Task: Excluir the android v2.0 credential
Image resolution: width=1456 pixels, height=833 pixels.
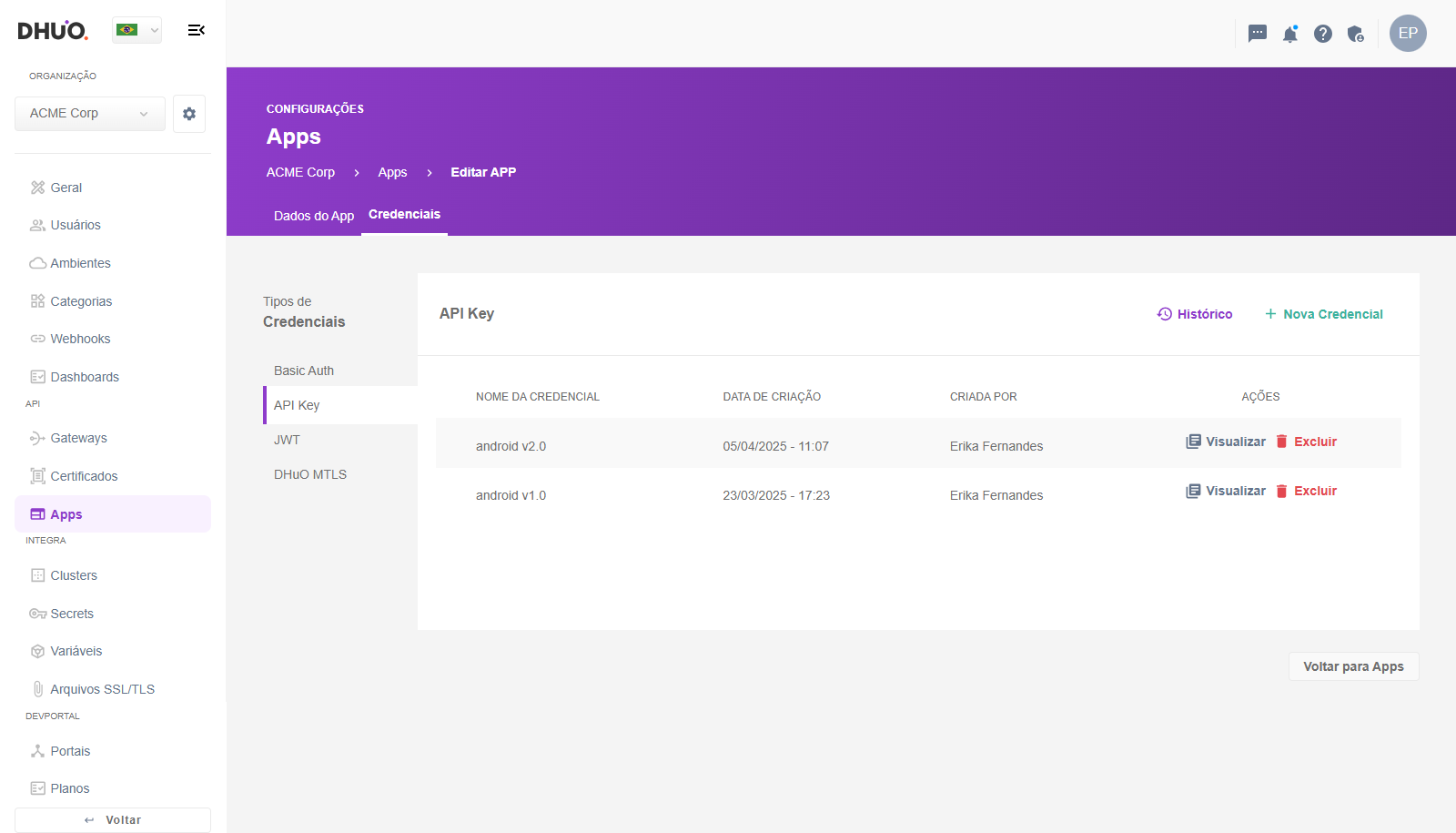Action: tap(1306, 442)
